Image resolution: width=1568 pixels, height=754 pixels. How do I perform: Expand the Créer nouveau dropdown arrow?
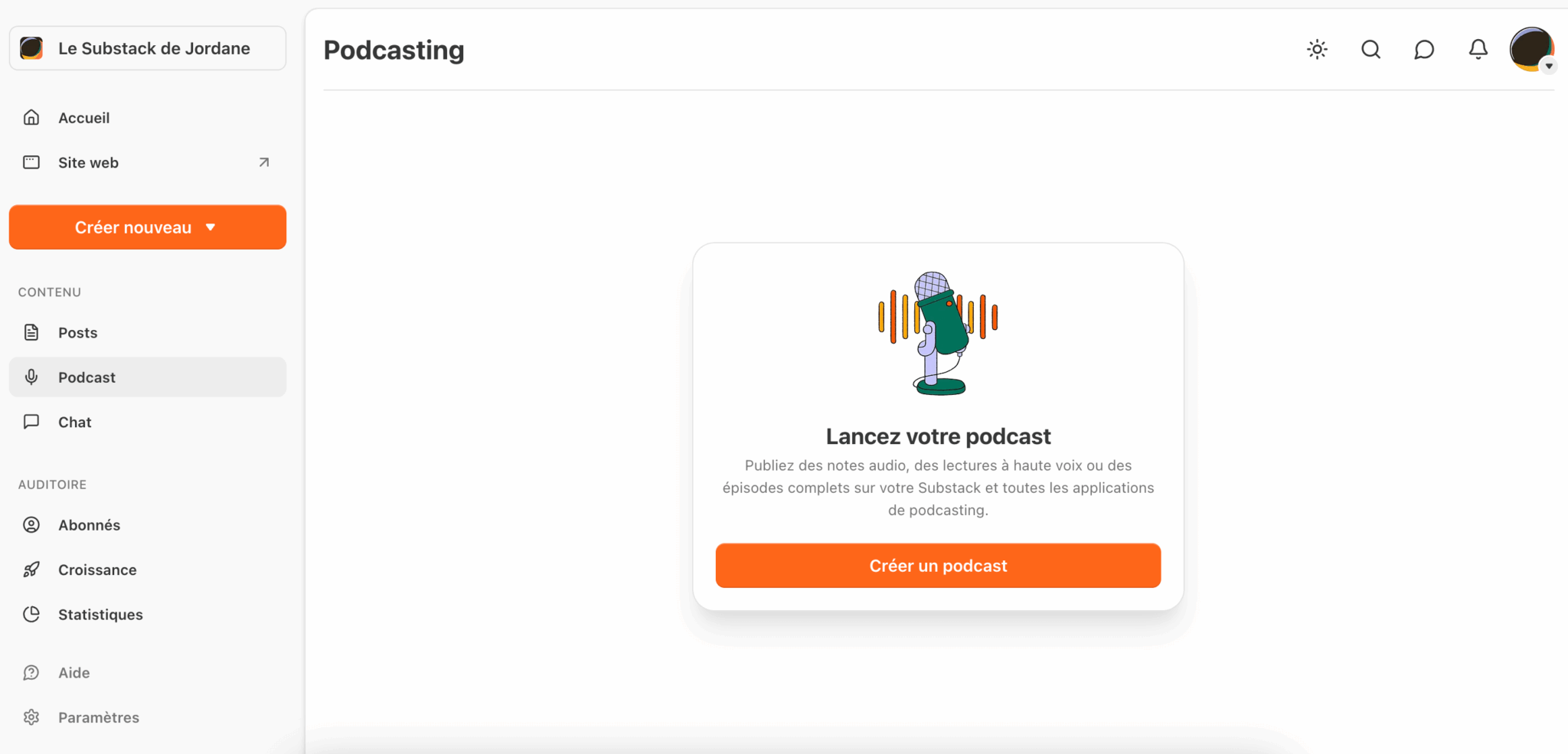[x=211, y=227]
